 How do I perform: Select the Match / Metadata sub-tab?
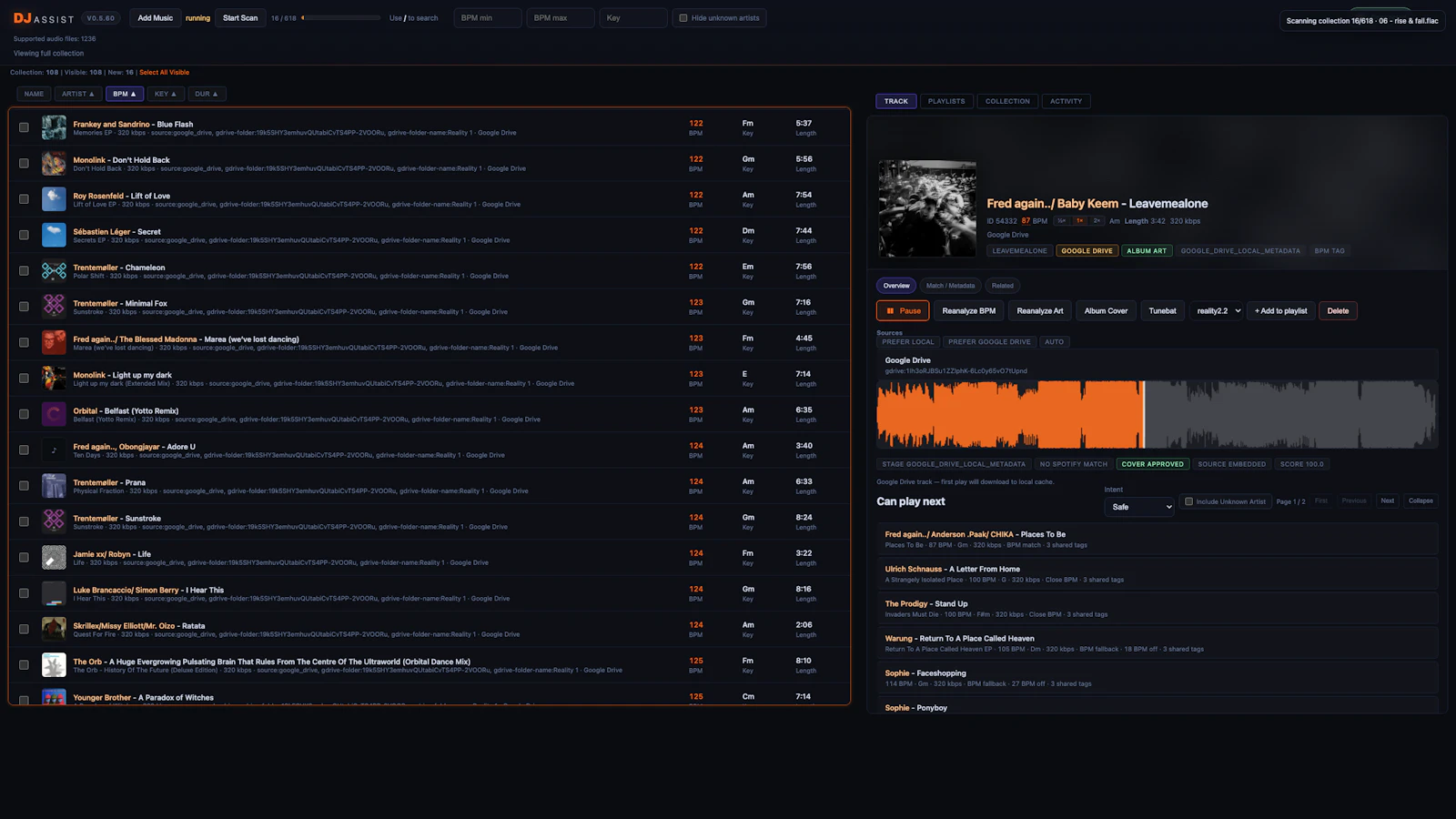[x=950, y=286]
